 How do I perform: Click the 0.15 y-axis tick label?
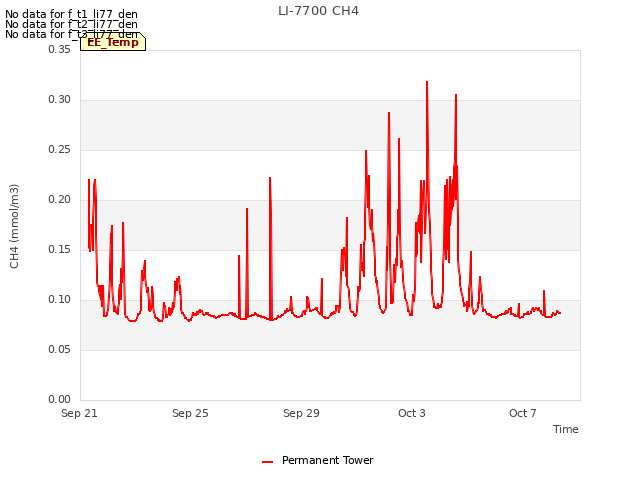(x=59, y=249)
